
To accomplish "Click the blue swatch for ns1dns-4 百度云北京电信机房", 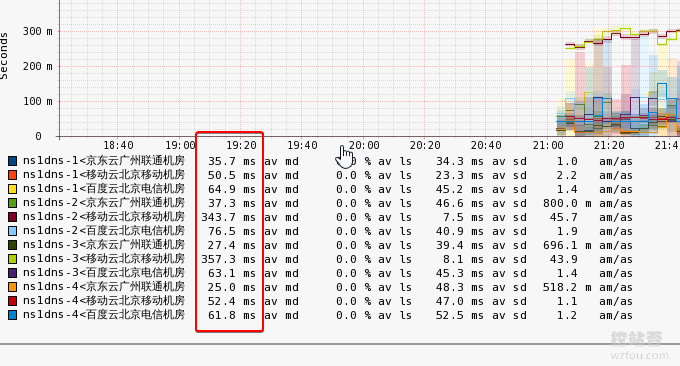I will [x=13, y=315].
